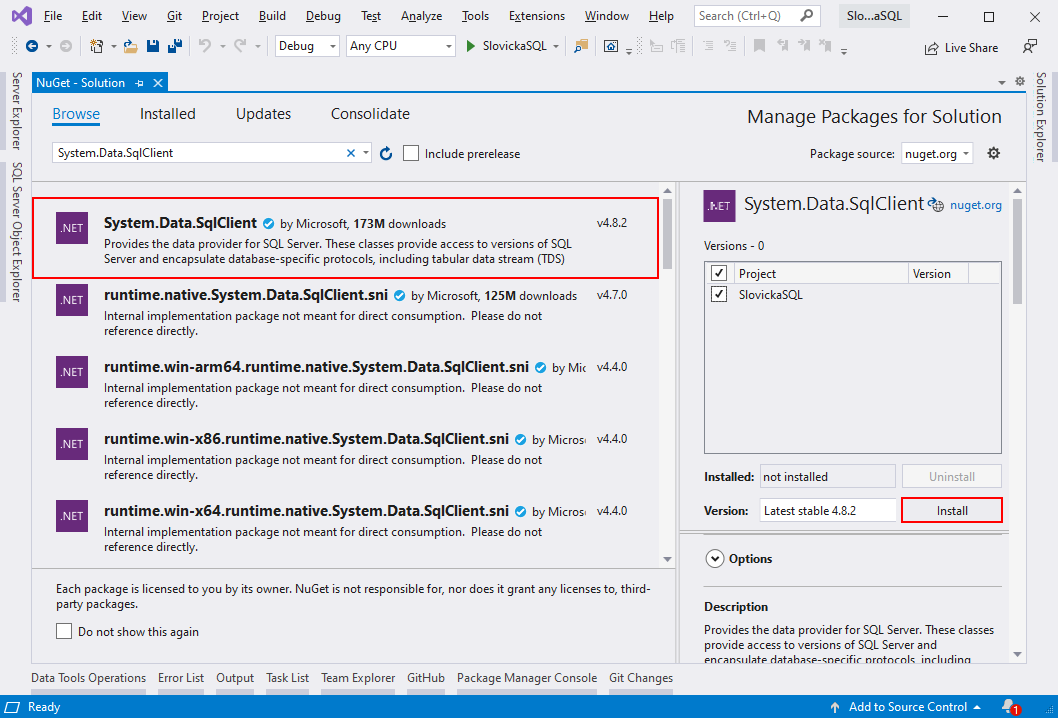Uncheck the SlovickaSQL project checkbox
Viewport: 1058px width, 718px height.
coord(719,294)
